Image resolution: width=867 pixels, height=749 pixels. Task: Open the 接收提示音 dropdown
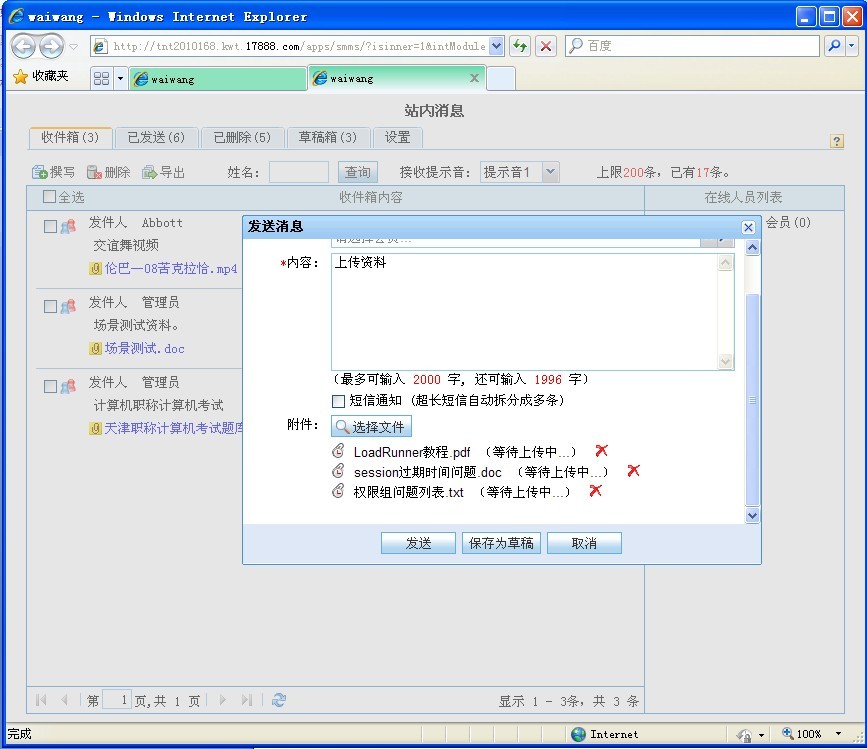click(x=550, y=172)
